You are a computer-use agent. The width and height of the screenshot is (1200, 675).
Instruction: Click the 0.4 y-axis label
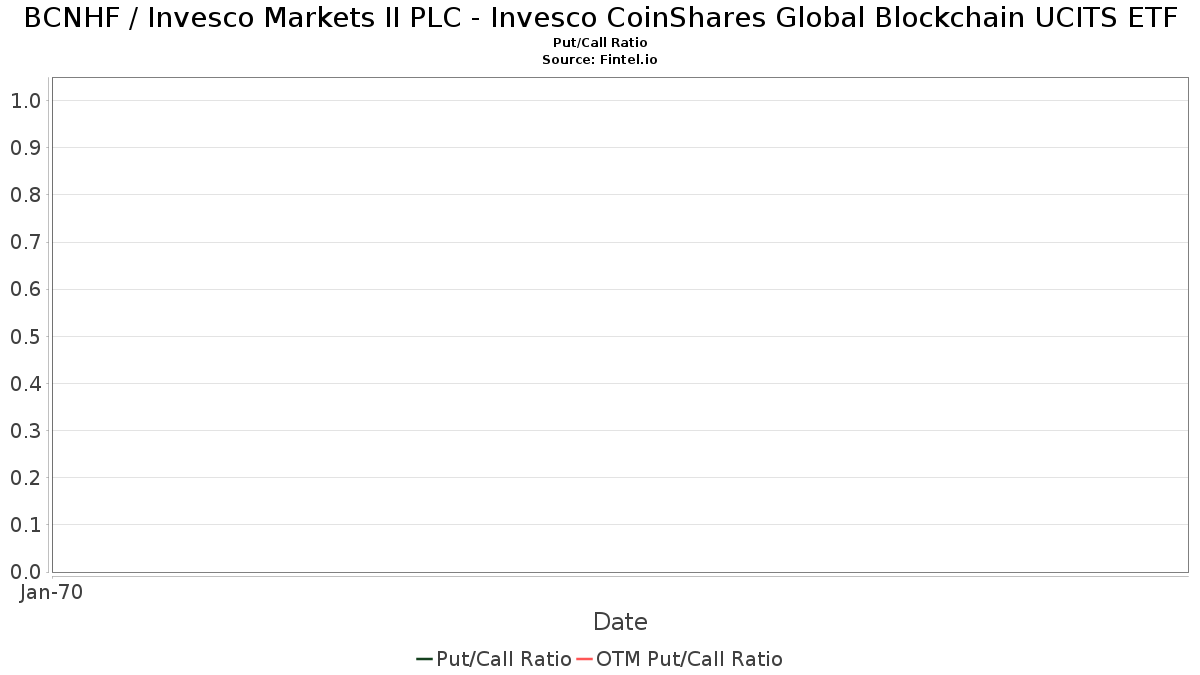pos(25,384)
